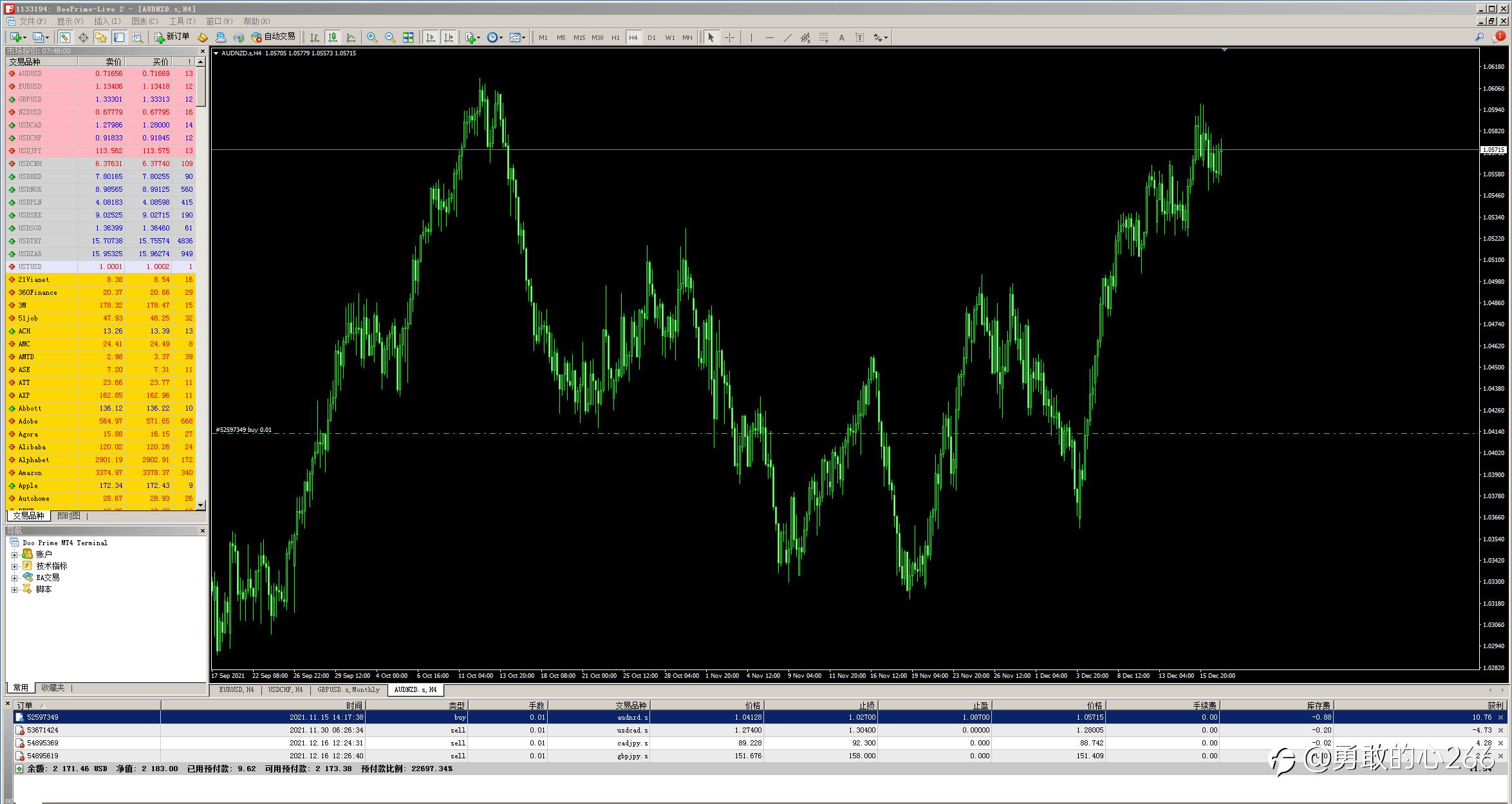The width and height of the screenshot is (1512, 804).
Task: Open the Indicators list icon
Action: [x=471, y=37]
